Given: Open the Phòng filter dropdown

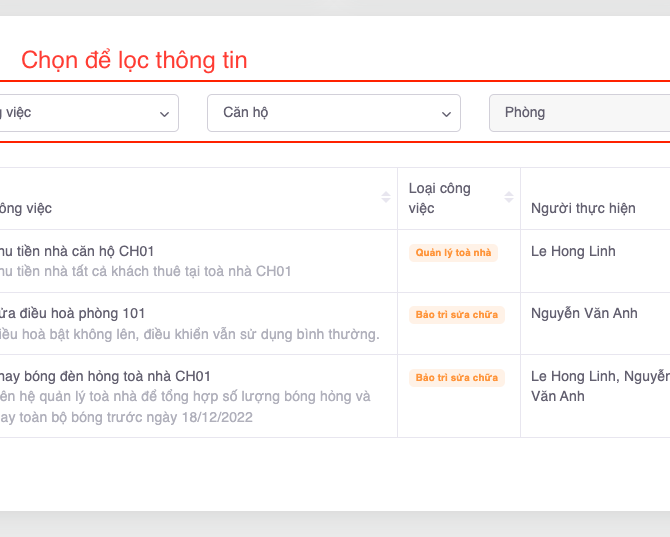Looking at the screenshot, I should [x=580, y=113].
